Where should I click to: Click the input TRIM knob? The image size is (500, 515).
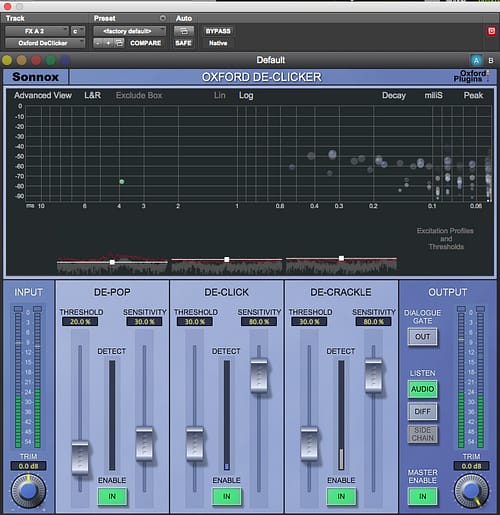coord(28,491)
